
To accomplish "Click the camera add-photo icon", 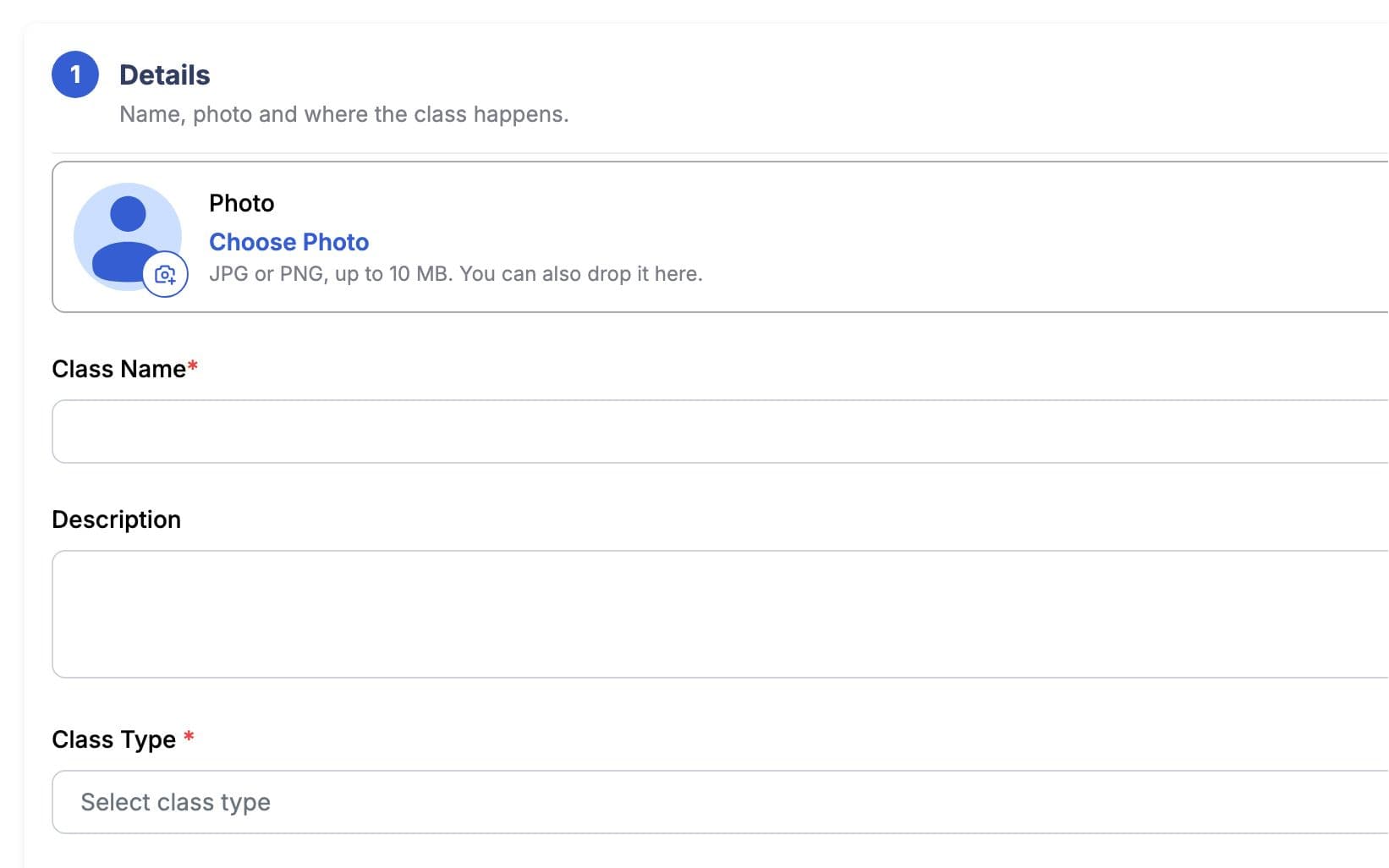I will click(x=165, y=274).
